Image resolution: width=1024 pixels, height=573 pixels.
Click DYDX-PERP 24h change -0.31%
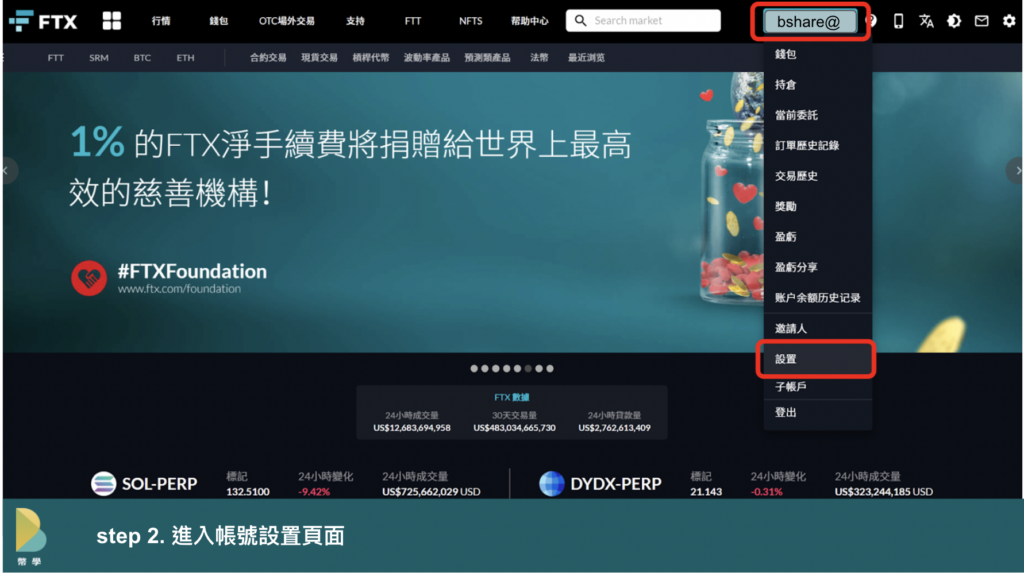(x=767, y=492)
